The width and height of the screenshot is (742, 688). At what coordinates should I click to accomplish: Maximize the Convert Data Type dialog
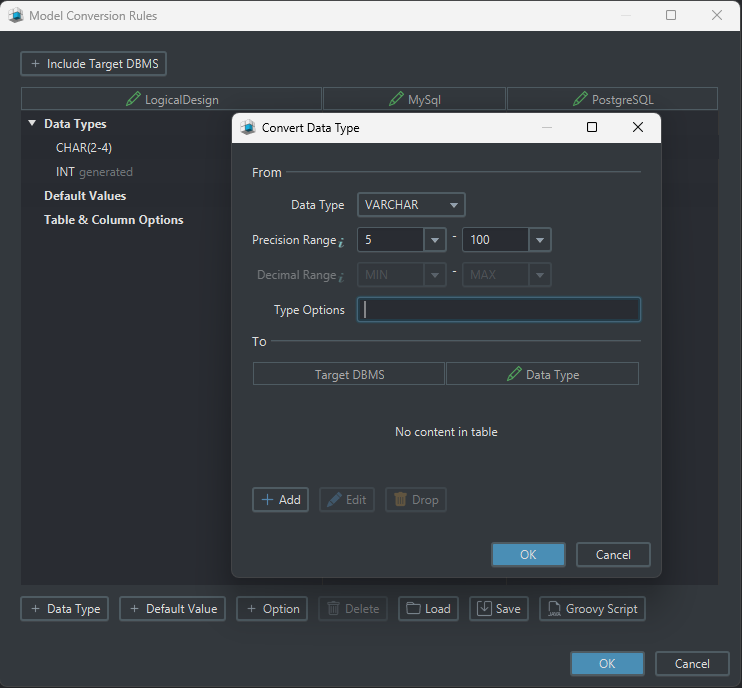[592, 127]
